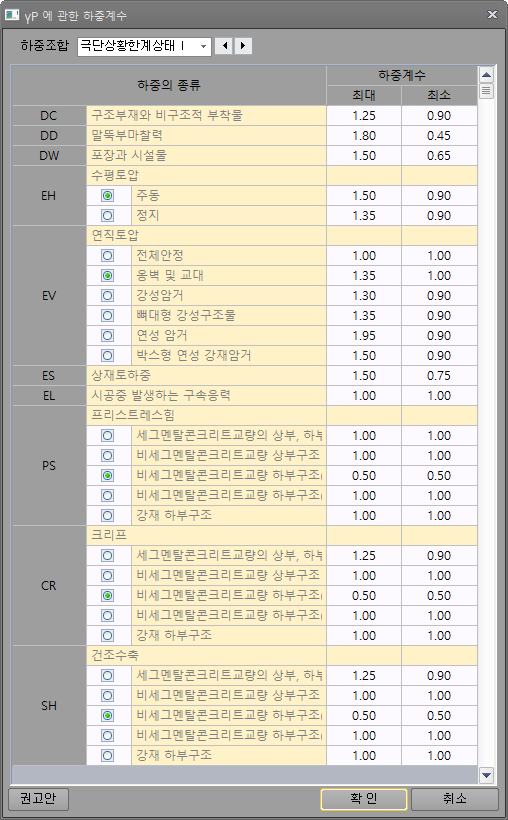This screenshot has height=820, width=508.
Task: Select 연성 암거 radio option
Action: pos(108,336)
